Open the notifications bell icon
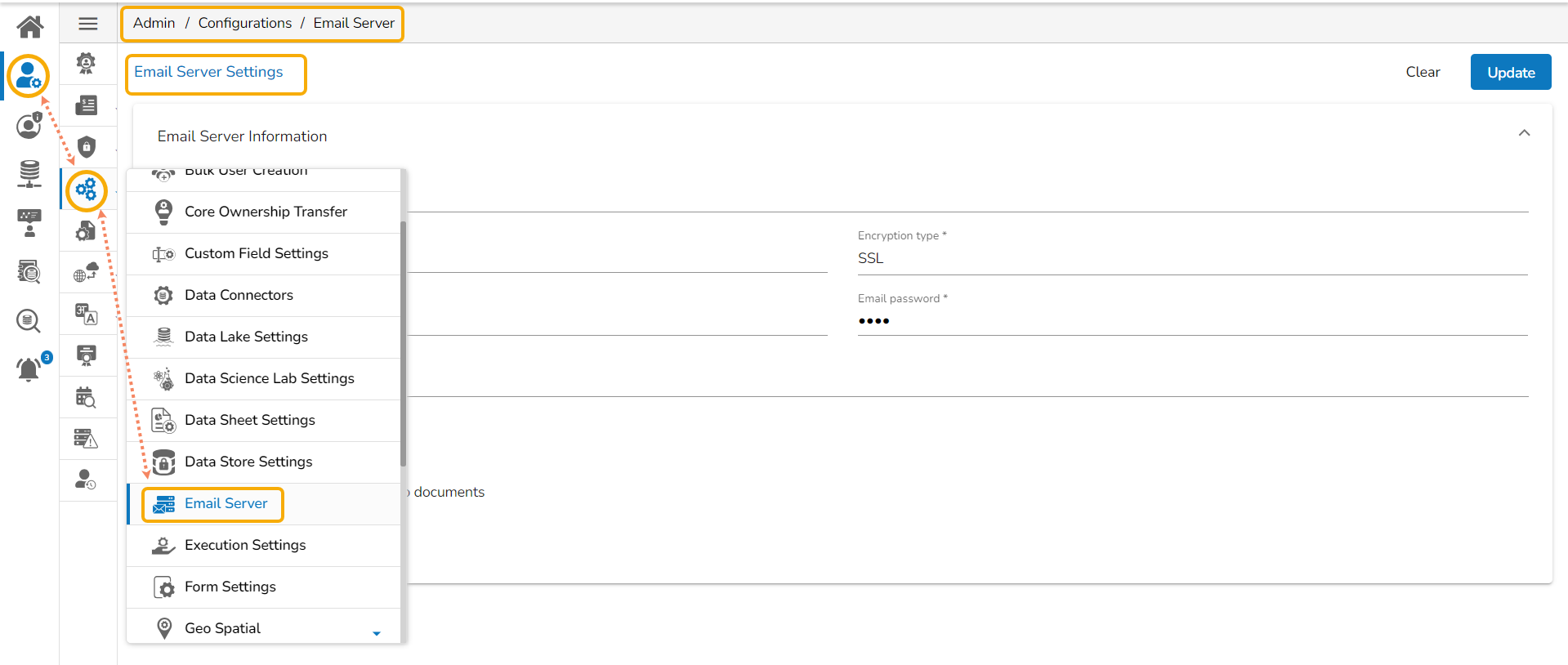The width and height of the screenshot is (1568, 665). 29,369
